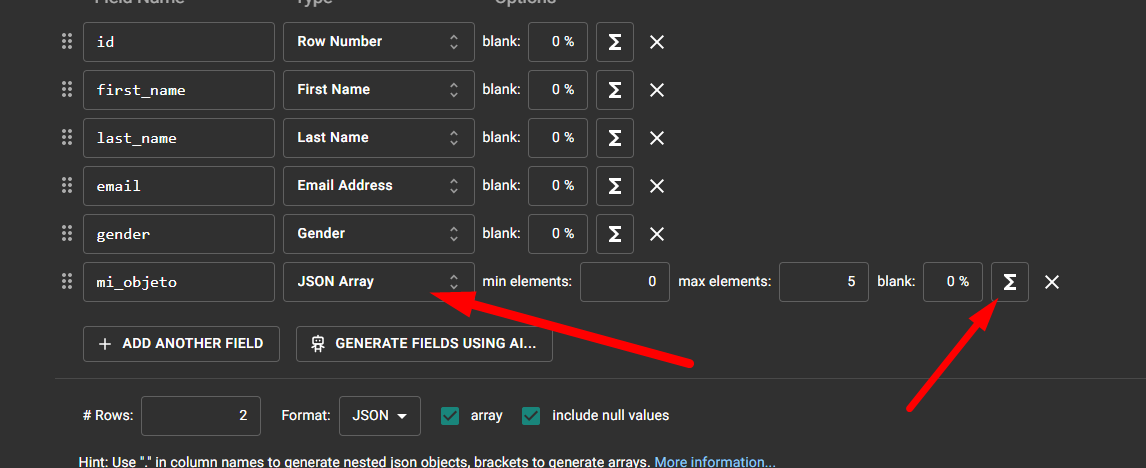This screenshot has width=1146, height=468.
Task: Open formula editor for the first_name field
Action: pyautogui.click(x=615, y=90)
